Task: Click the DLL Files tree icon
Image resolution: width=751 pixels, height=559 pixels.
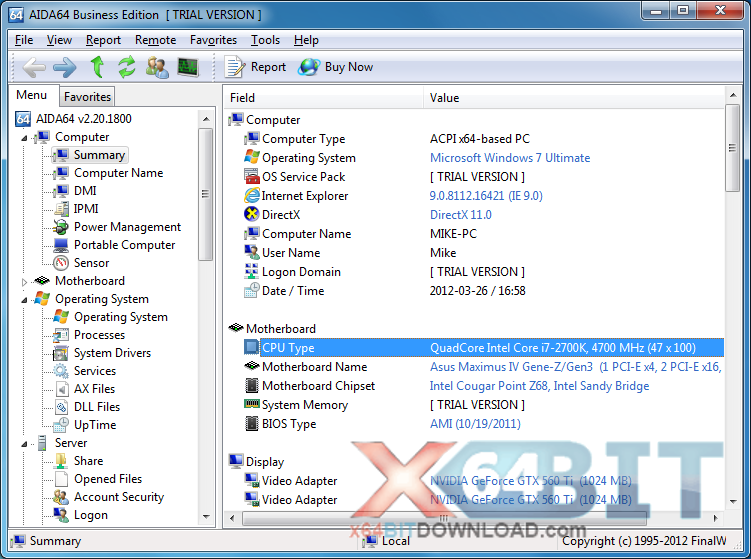Action: (x=62, y=407)
